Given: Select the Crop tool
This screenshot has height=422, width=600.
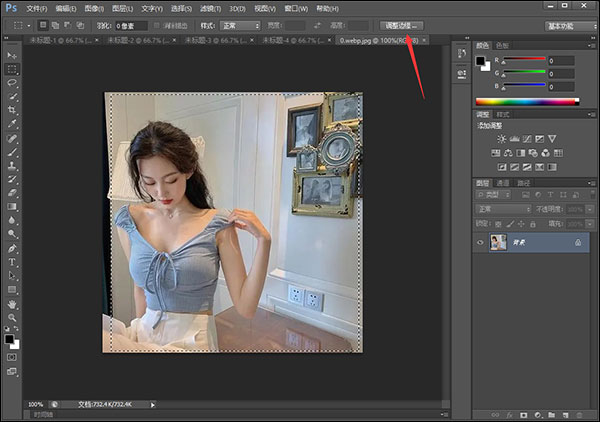Looking at the screenshot, I should [x=12, y=110].
